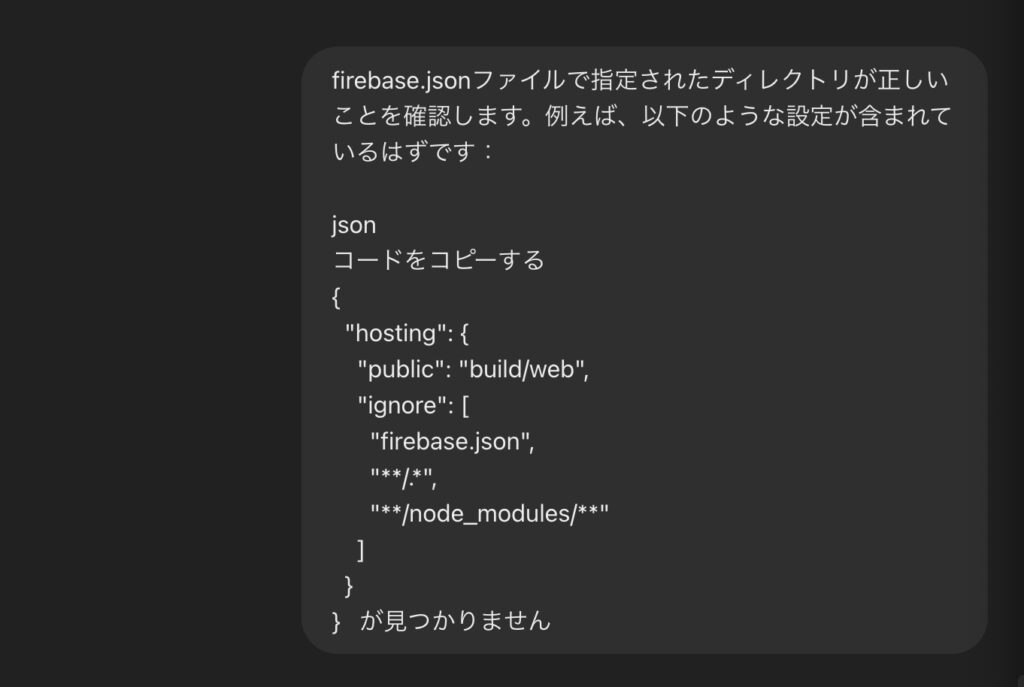The height and width of the screenshot is (687, 1024).
Task: Click the dark empty area left of message
Action: (150, 340)
